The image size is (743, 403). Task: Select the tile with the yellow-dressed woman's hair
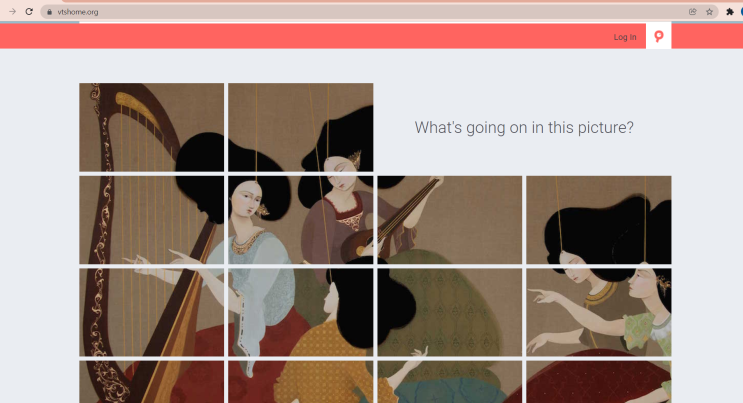300,312
